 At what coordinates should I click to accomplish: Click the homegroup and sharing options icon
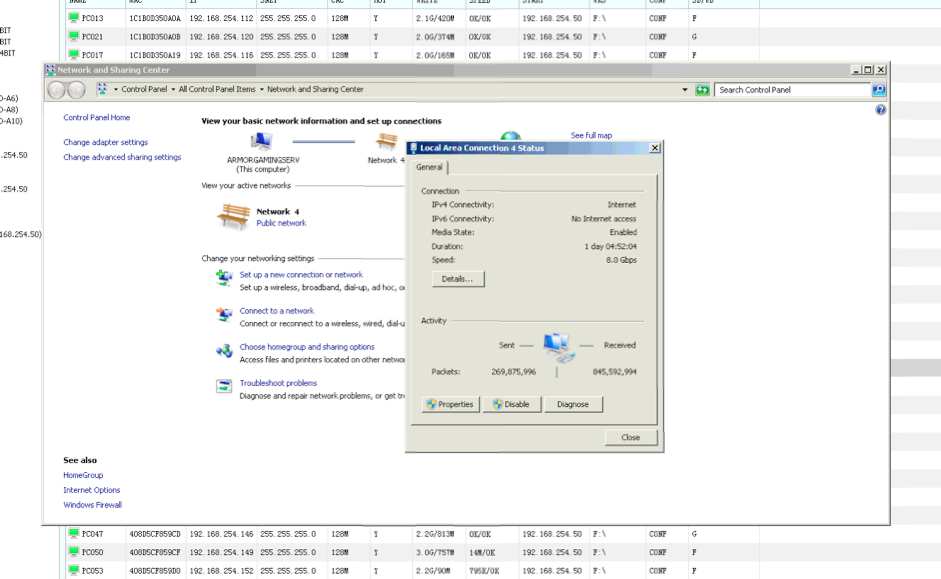(x=224, y=351)
